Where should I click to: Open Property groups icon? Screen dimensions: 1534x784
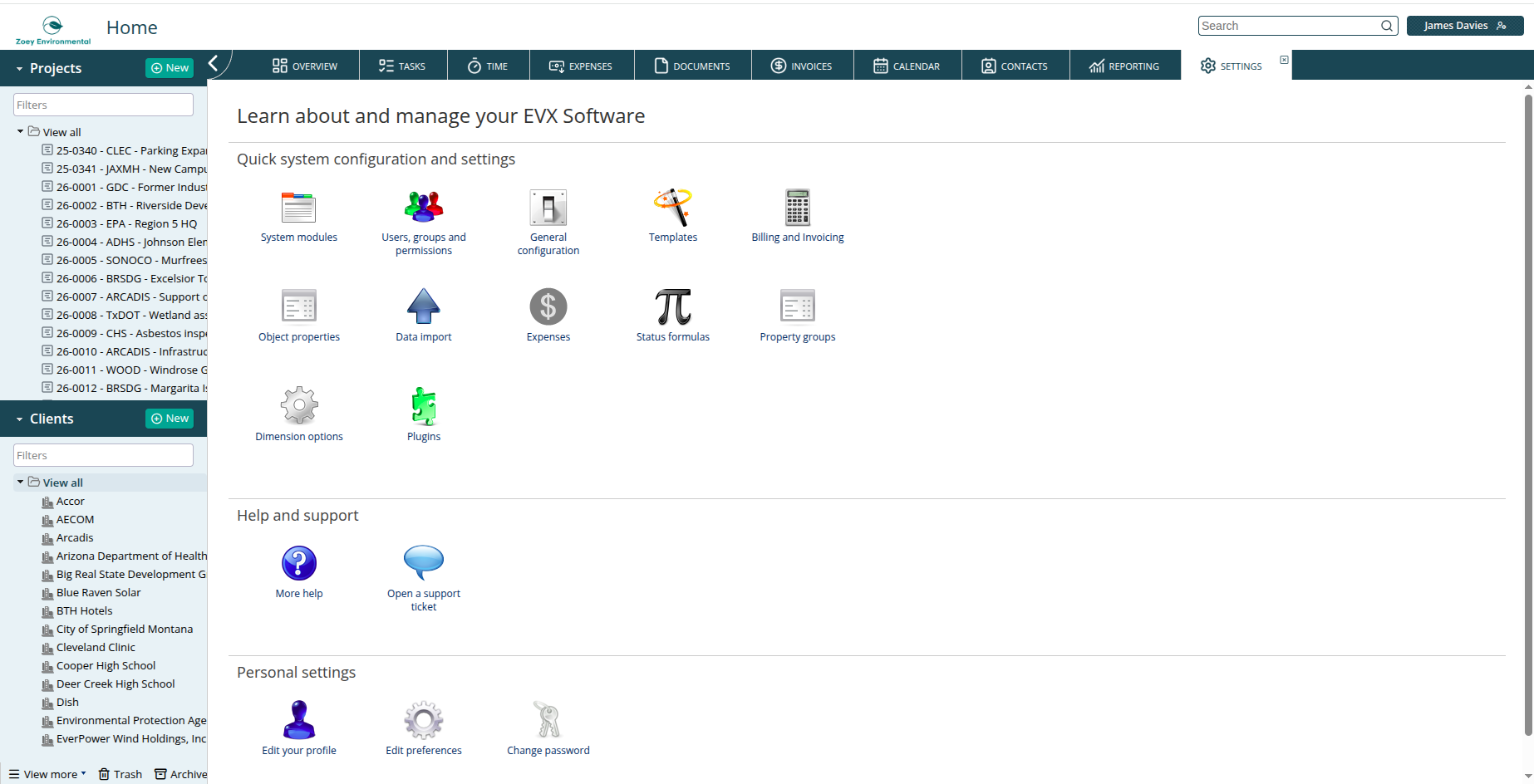click(x=798, y=306)
